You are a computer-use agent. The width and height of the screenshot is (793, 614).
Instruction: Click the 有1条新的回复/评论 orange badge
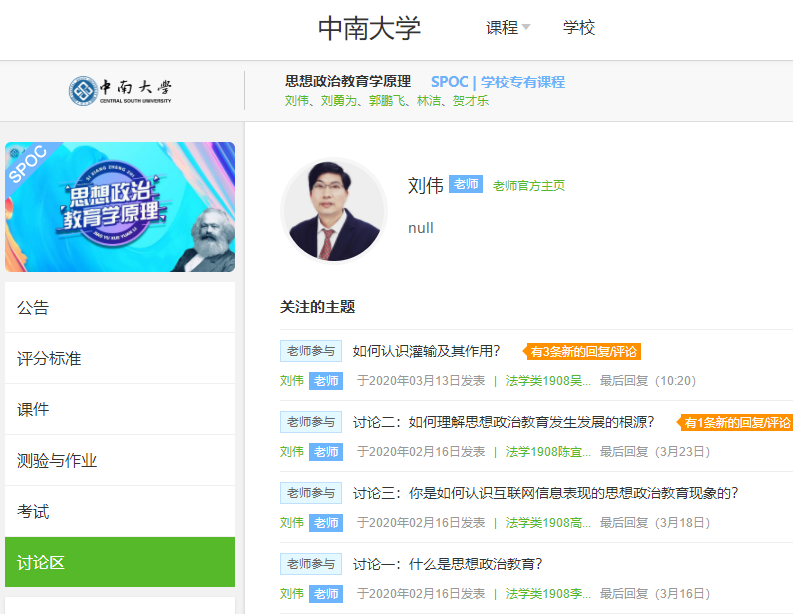[x=736, y=422]
